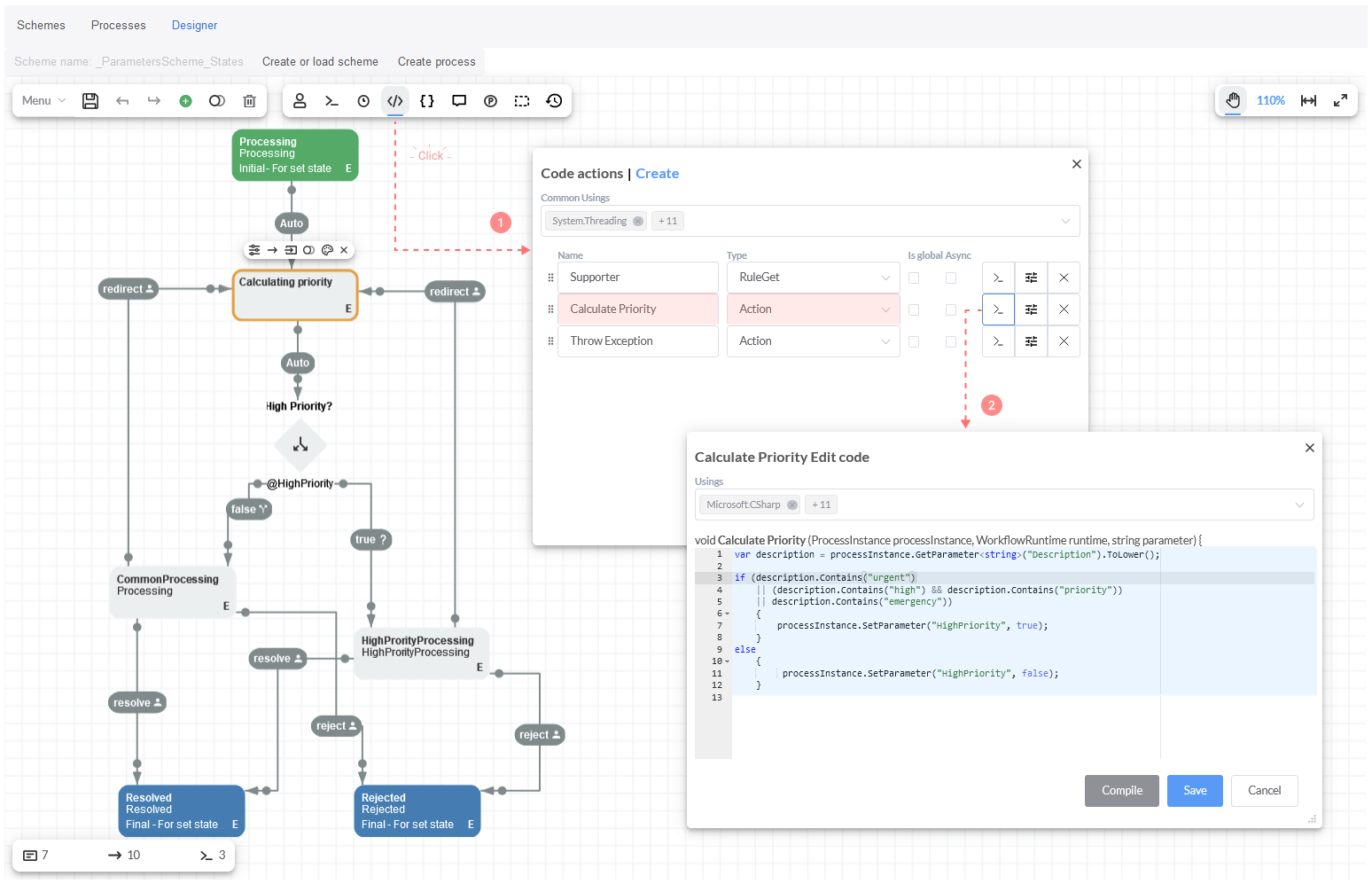Click Create process

point(436,62)
